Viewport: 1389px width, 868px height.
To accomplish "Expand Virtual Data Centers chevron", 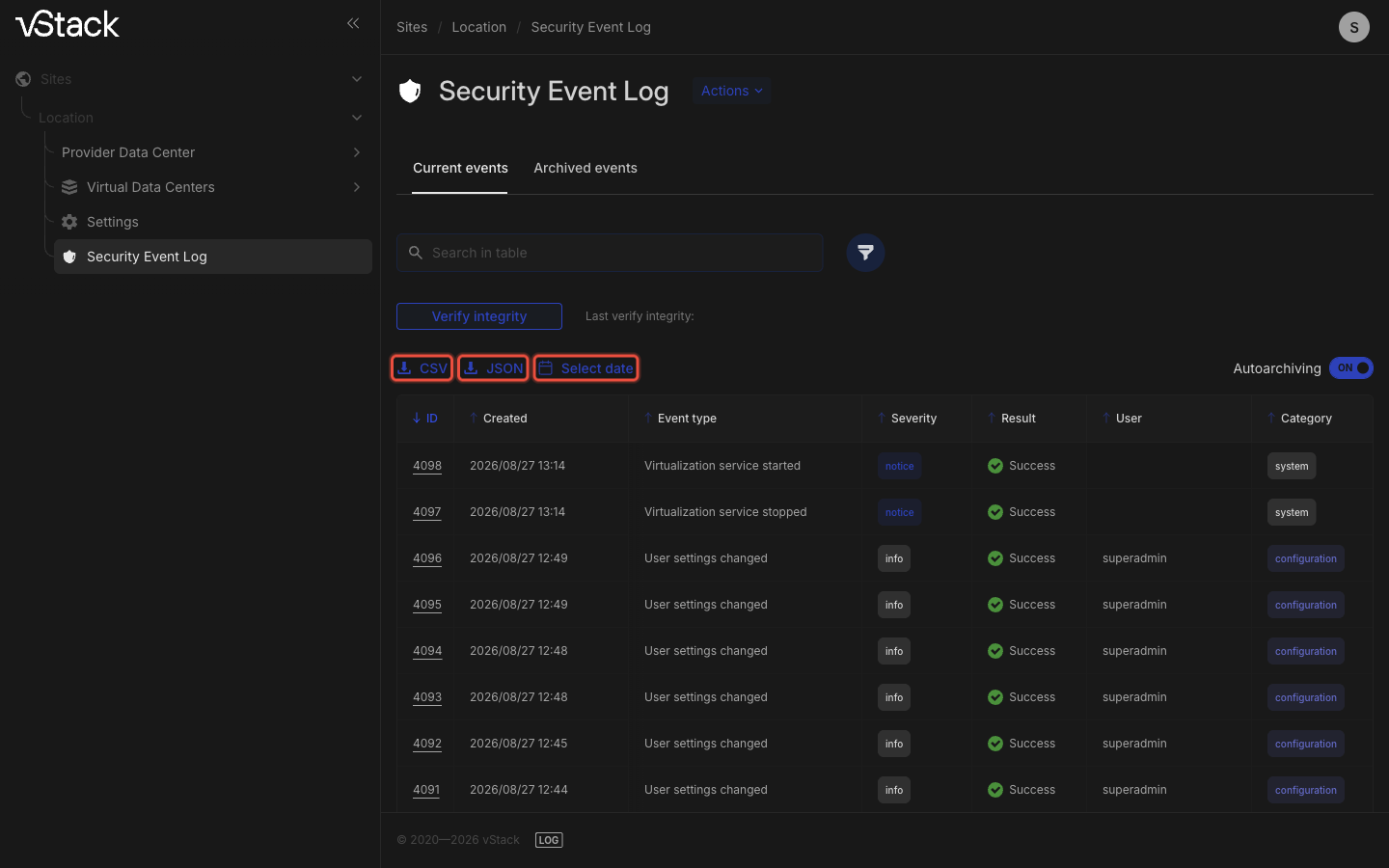I will coord(357,187).
